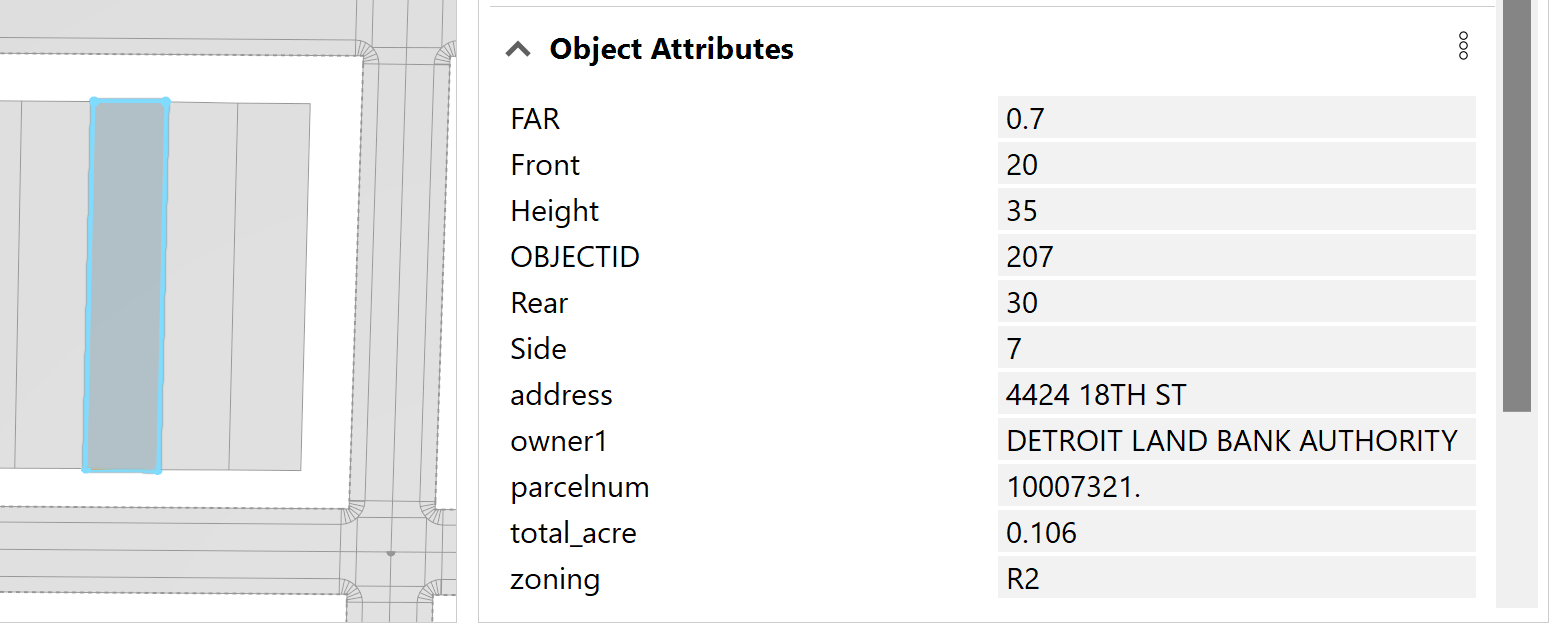
Task: Click the Height value showing 35
Action: [x=1235, y=211]
